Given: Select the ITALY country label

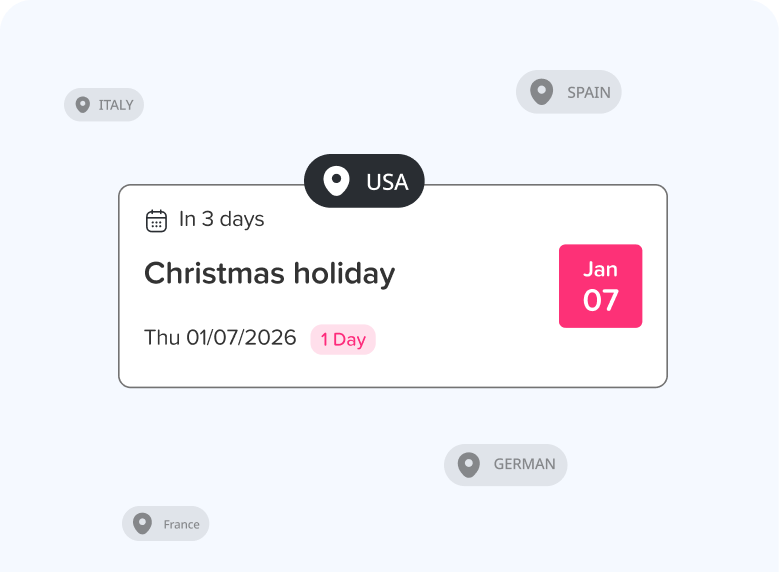Looking at the screenshot, I should point(116,105).
